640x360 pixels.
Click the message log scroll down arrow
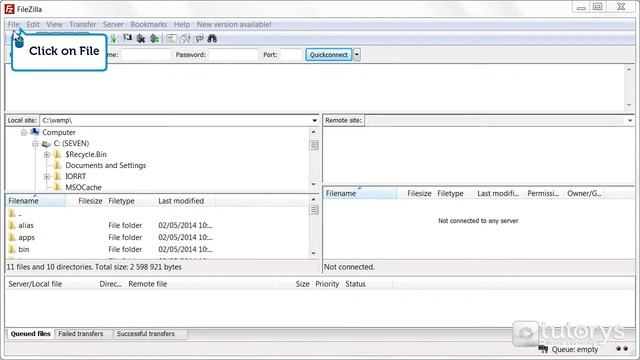[x=629, y=105]
